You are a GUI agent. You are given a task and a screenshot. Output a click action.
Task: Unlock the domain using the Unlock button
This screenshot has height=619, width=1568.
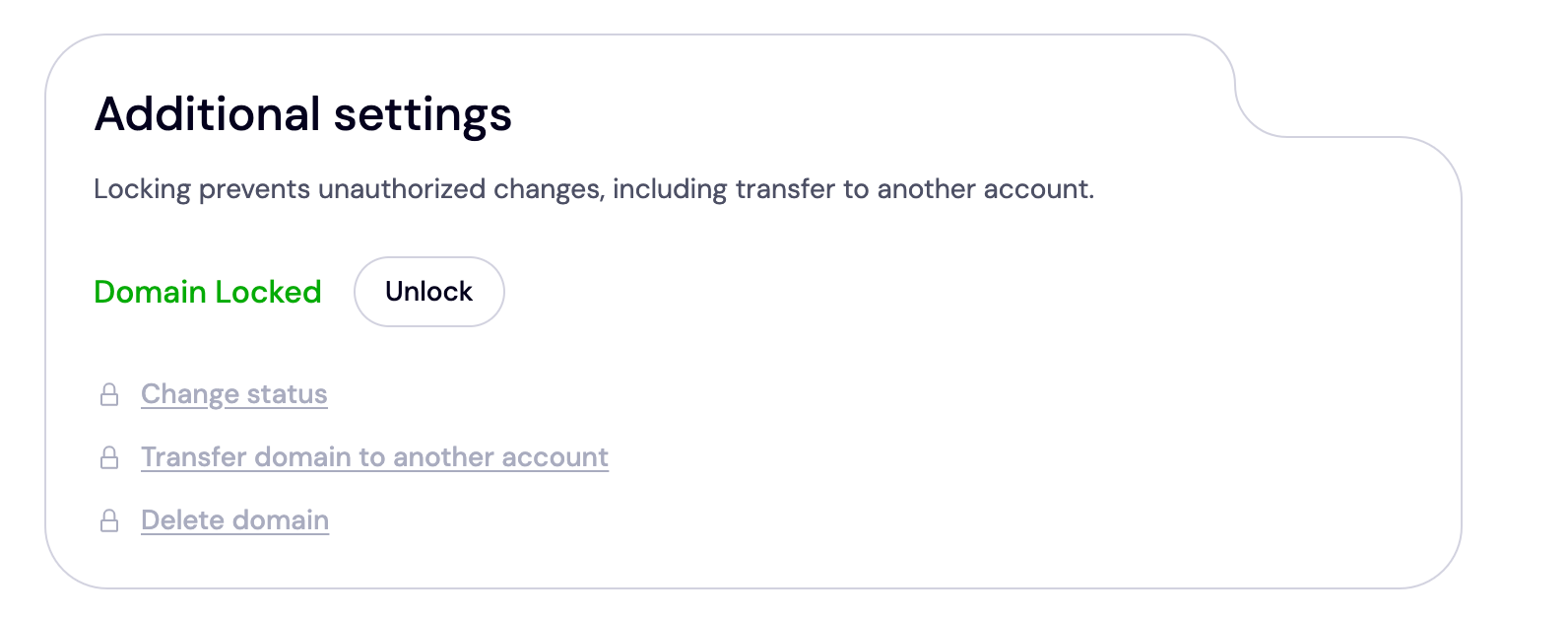click(x=428, y=292)
